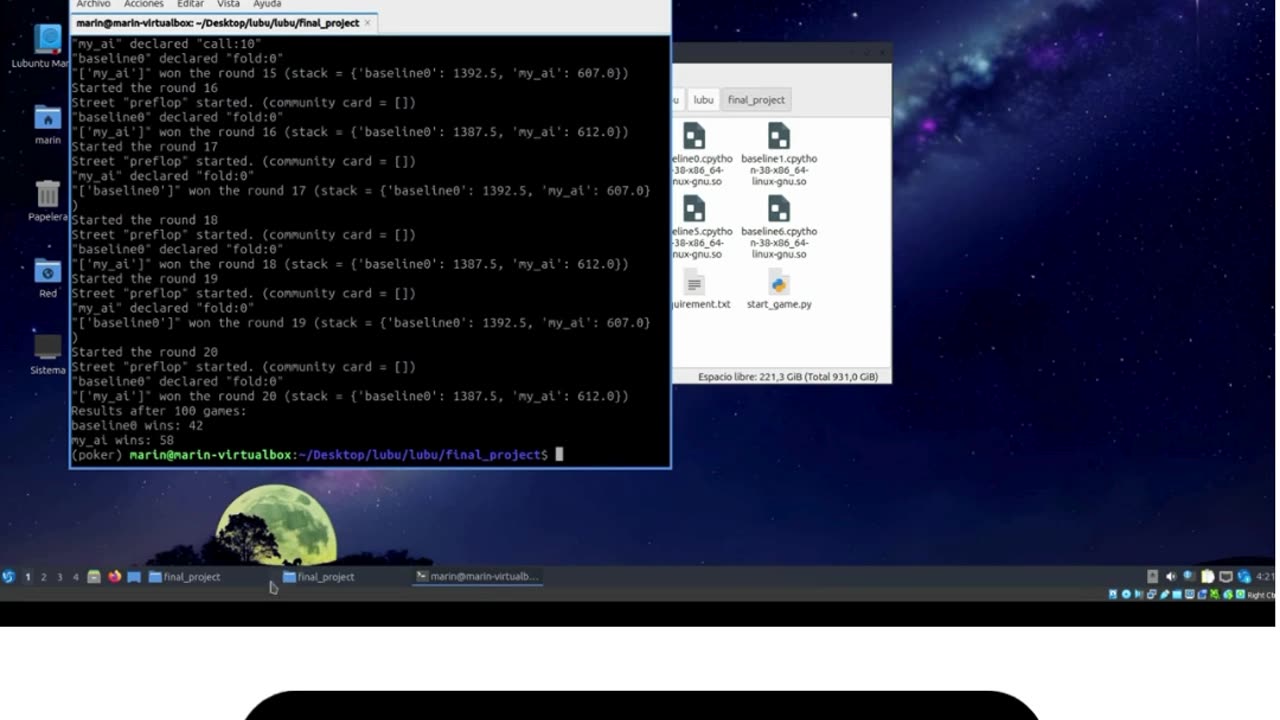Click the blue show-desktop panel icon
The width and height of the screenshot is (1280, 720).
coord(134,577)
